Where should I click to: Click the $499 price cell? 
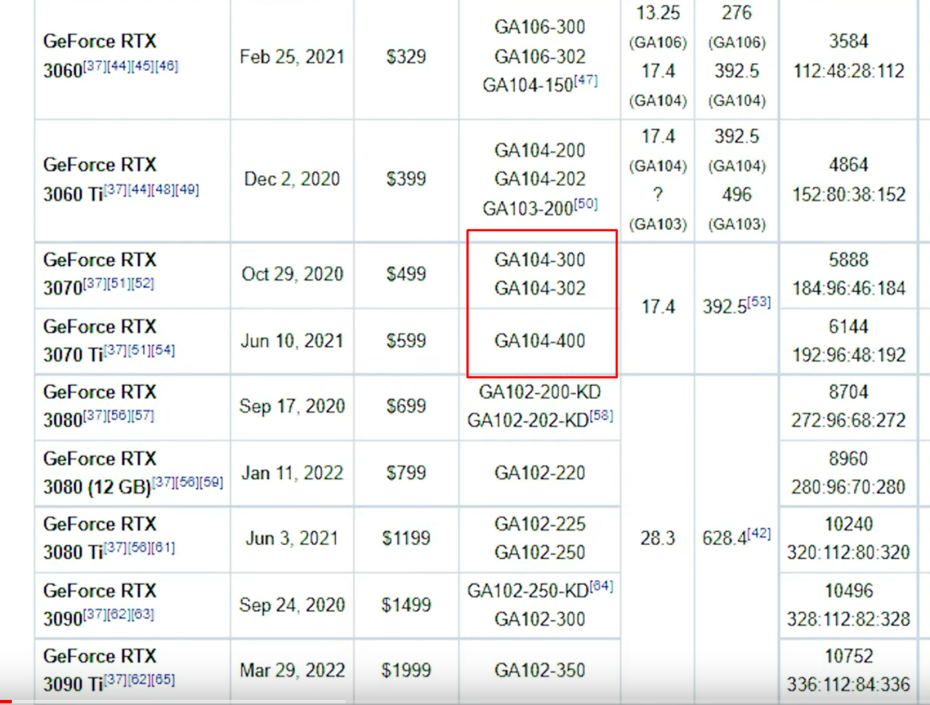406,274
